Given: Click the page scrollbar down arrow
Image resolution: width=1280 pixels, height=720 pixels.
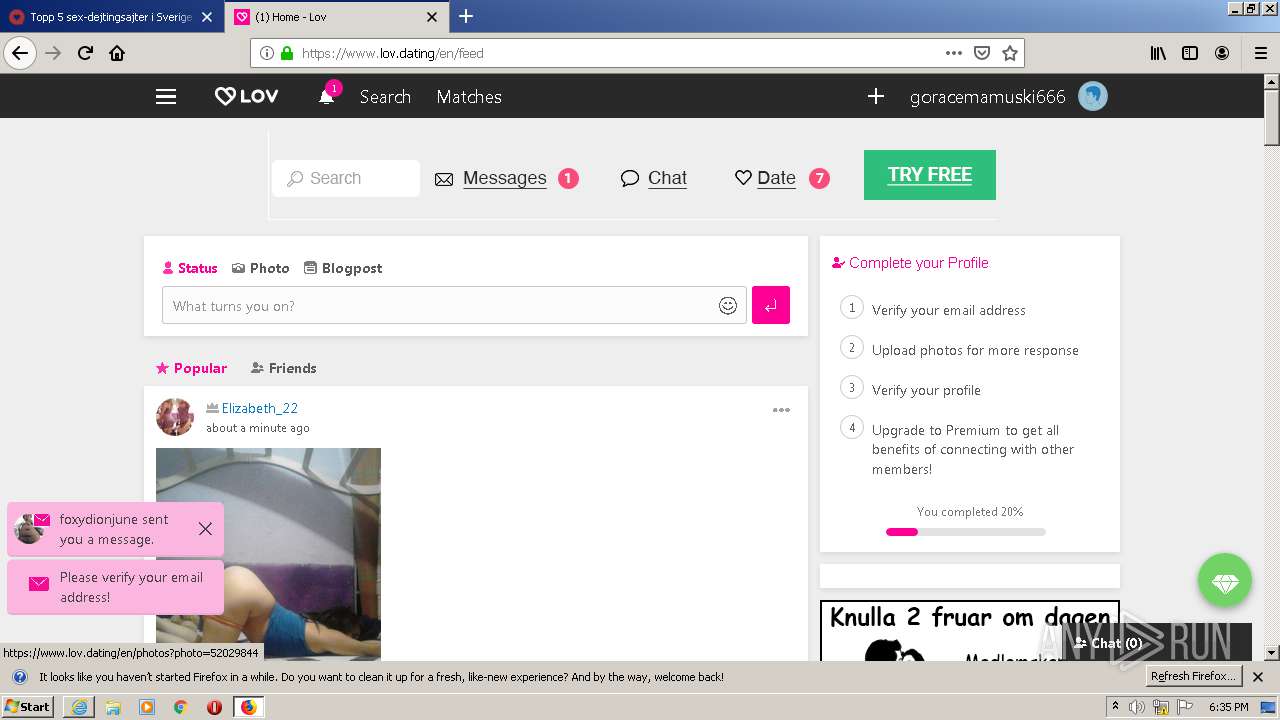Looking at the screenshot, I should [x=1272, y=653].
